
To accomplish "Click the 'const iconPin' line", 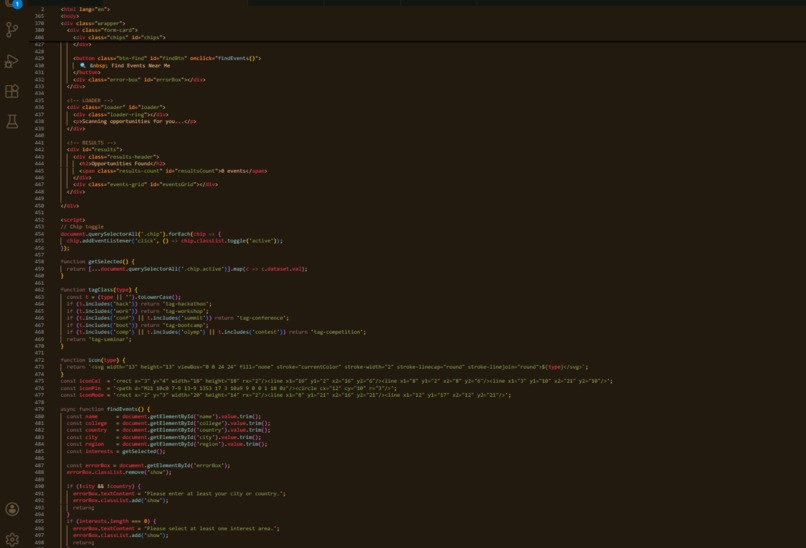I will [x=228, y=388].
